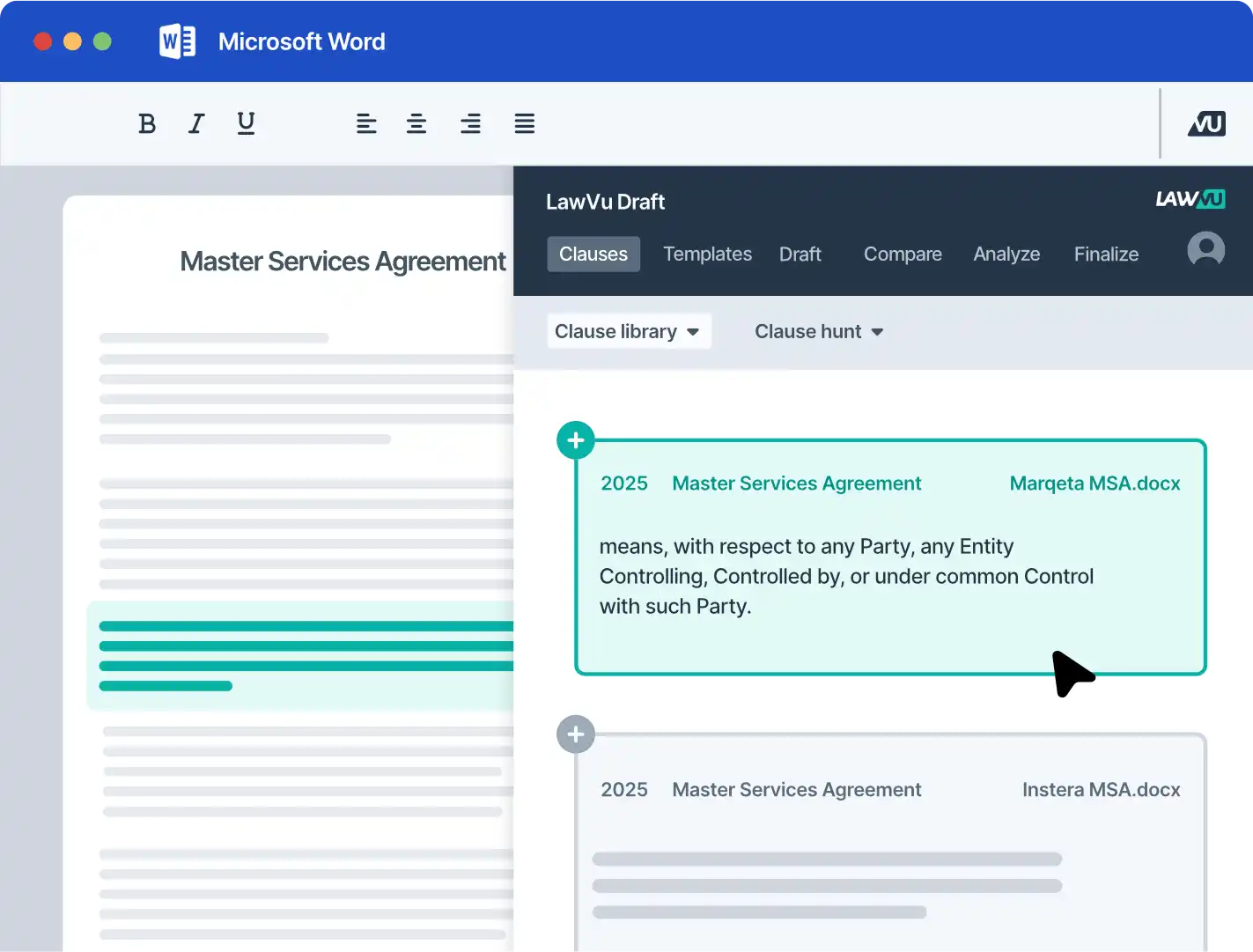
Task: Open the user profile avatar
Action: tap(1205, 249)
